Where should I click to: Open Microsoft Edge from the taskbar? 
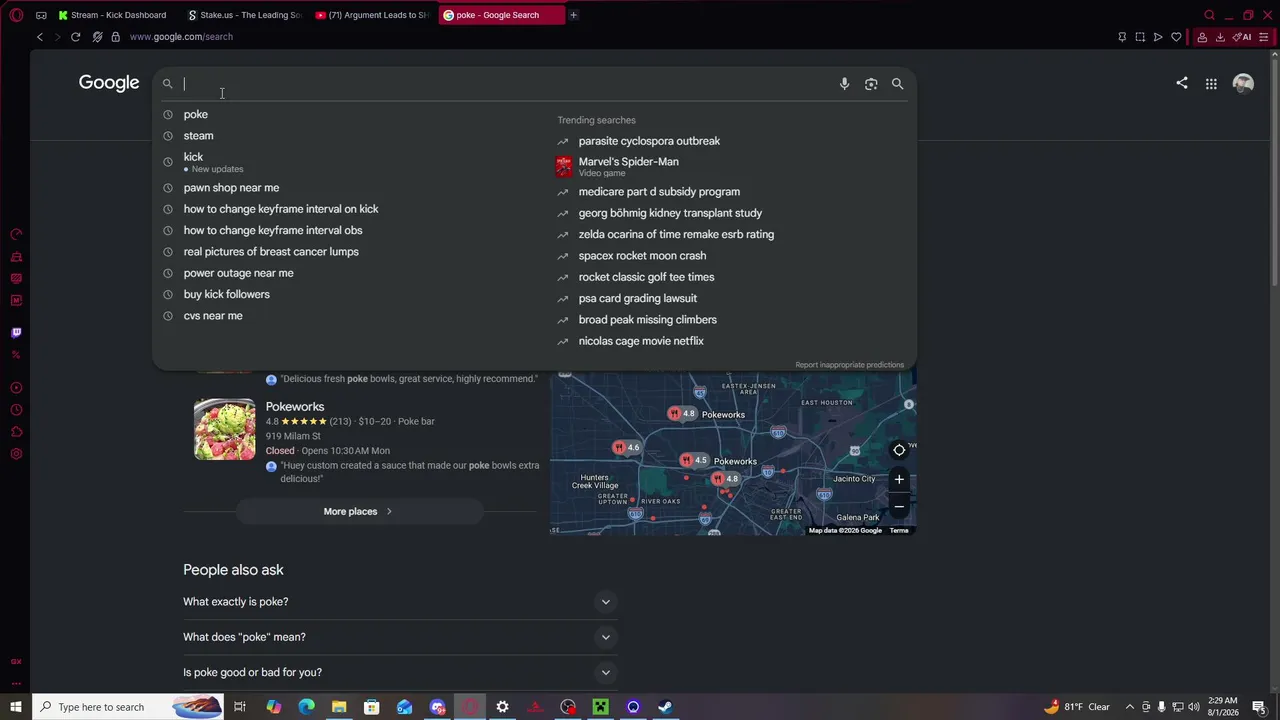click(x=306, y=707)
